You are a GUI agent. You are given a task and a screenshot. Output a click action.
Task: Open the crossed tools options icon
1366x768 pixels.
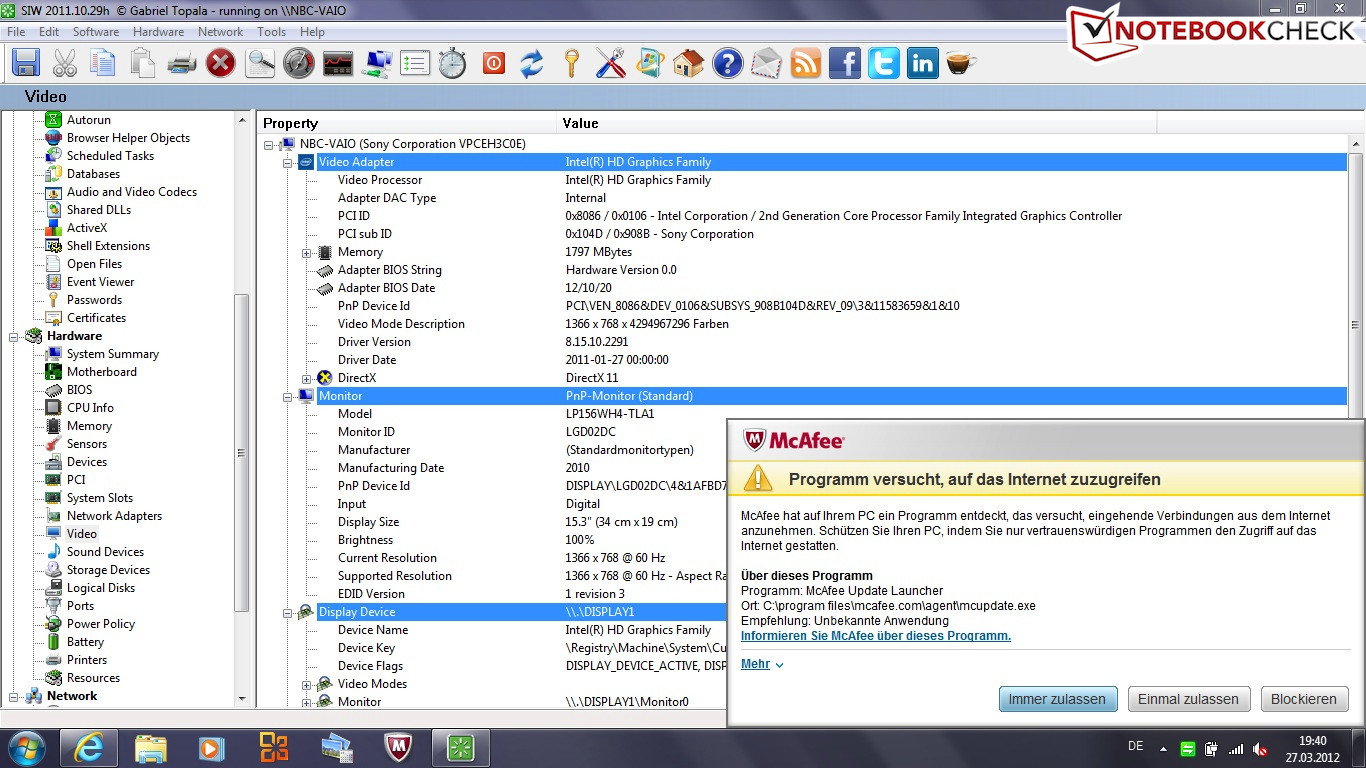pyautogui.click(x=610, y=63)
